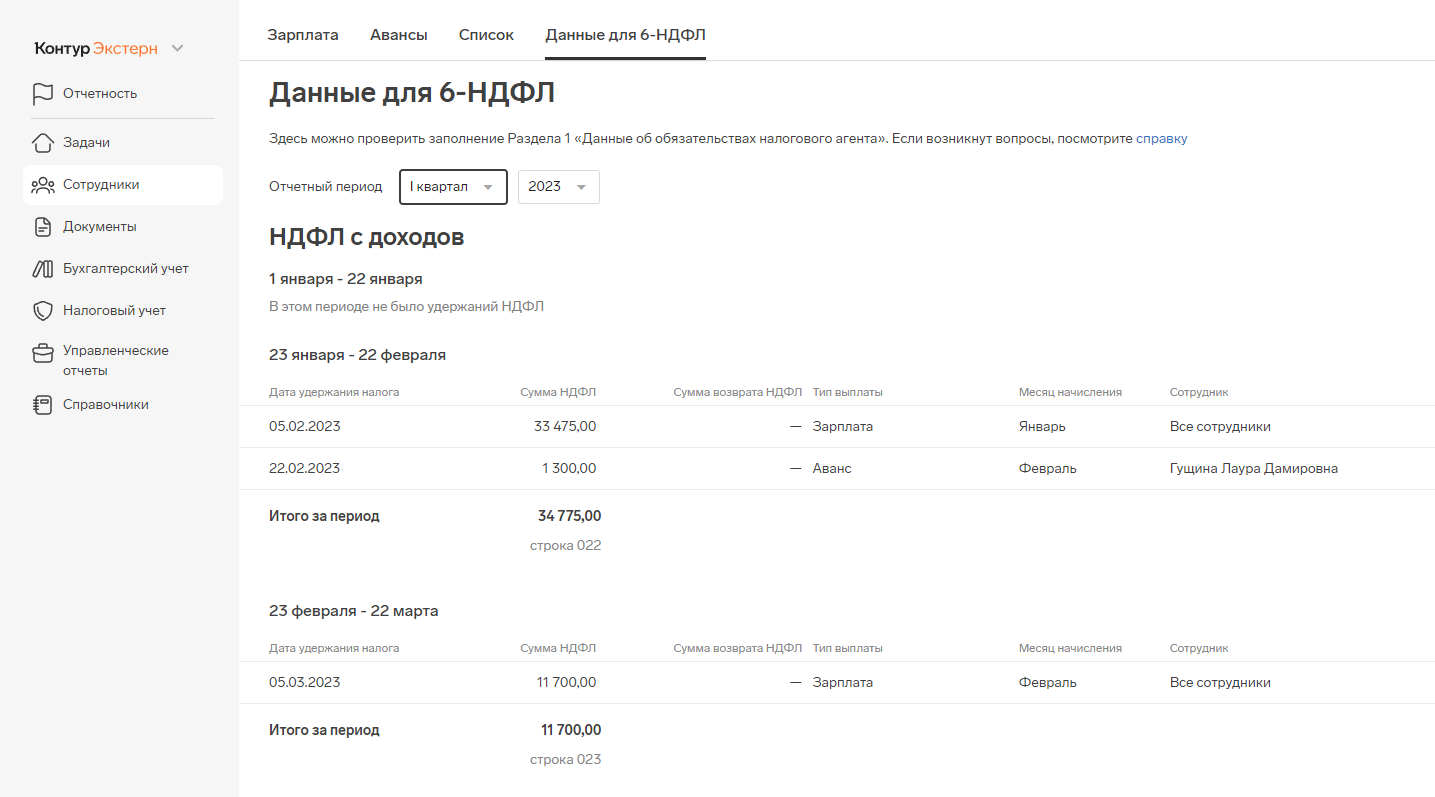This screenshot has width=1435, height=797.
Task: Click the 23 февраля - 22 марта heading
Action: pyautogui.click(x=354, y=611)
